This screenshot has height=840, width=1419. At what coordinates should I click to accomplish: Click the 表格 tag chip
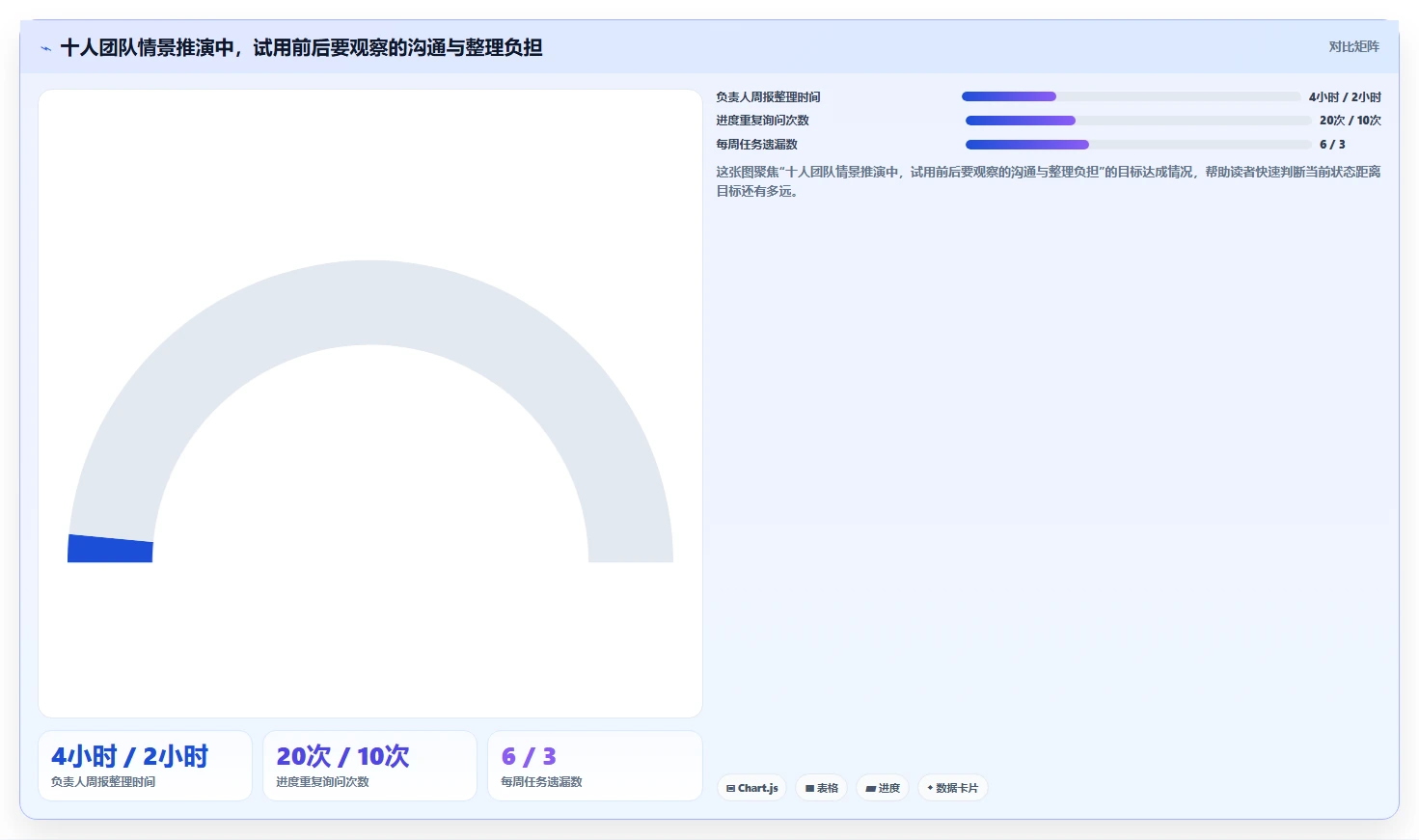[x=822, y=788]
